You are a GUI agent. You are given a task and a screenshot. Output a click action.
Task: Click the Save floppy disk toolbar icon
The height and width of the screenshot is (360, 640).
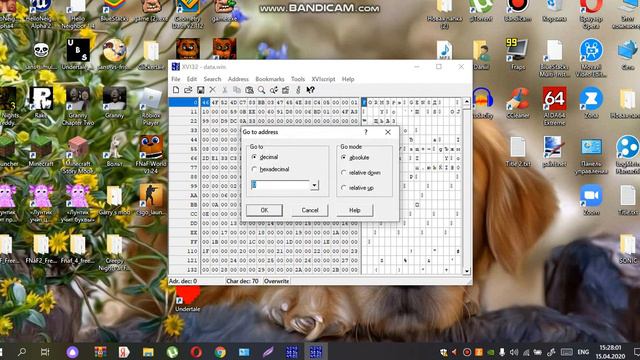(x=200, y=90)
